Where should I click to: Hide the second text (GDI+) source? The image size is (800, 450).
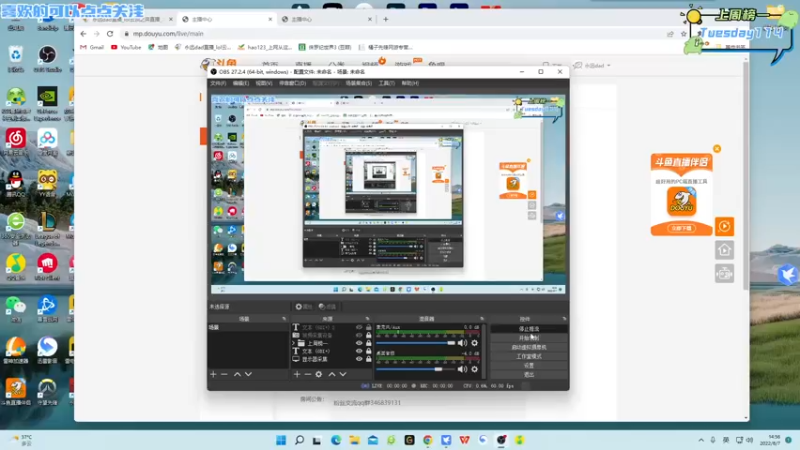359,351
